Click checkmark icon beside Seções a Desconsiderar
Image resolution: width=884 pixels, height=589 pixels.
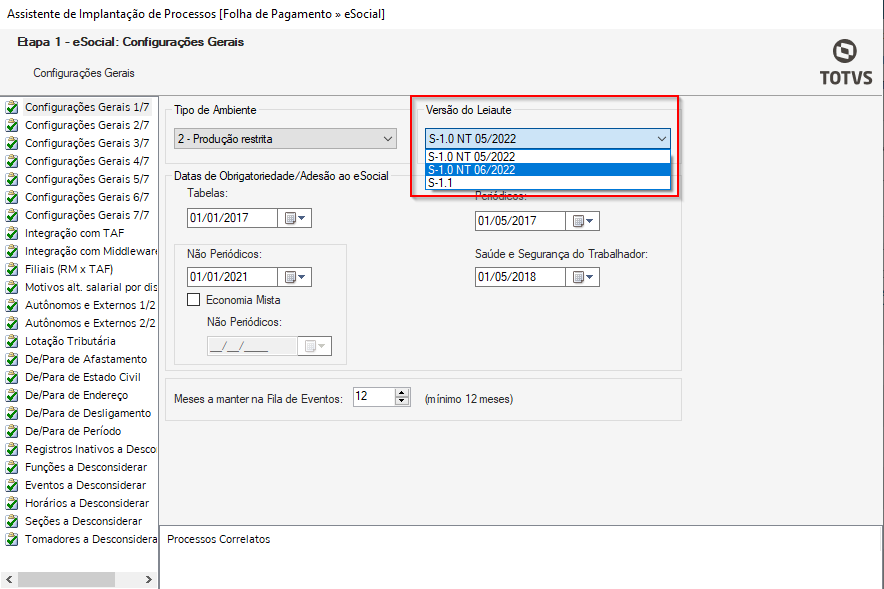[12, 521]
